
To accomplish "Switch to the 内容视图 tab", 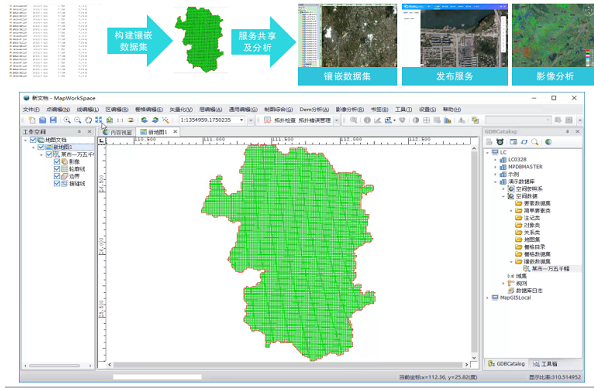I will (x=118, y=132).
